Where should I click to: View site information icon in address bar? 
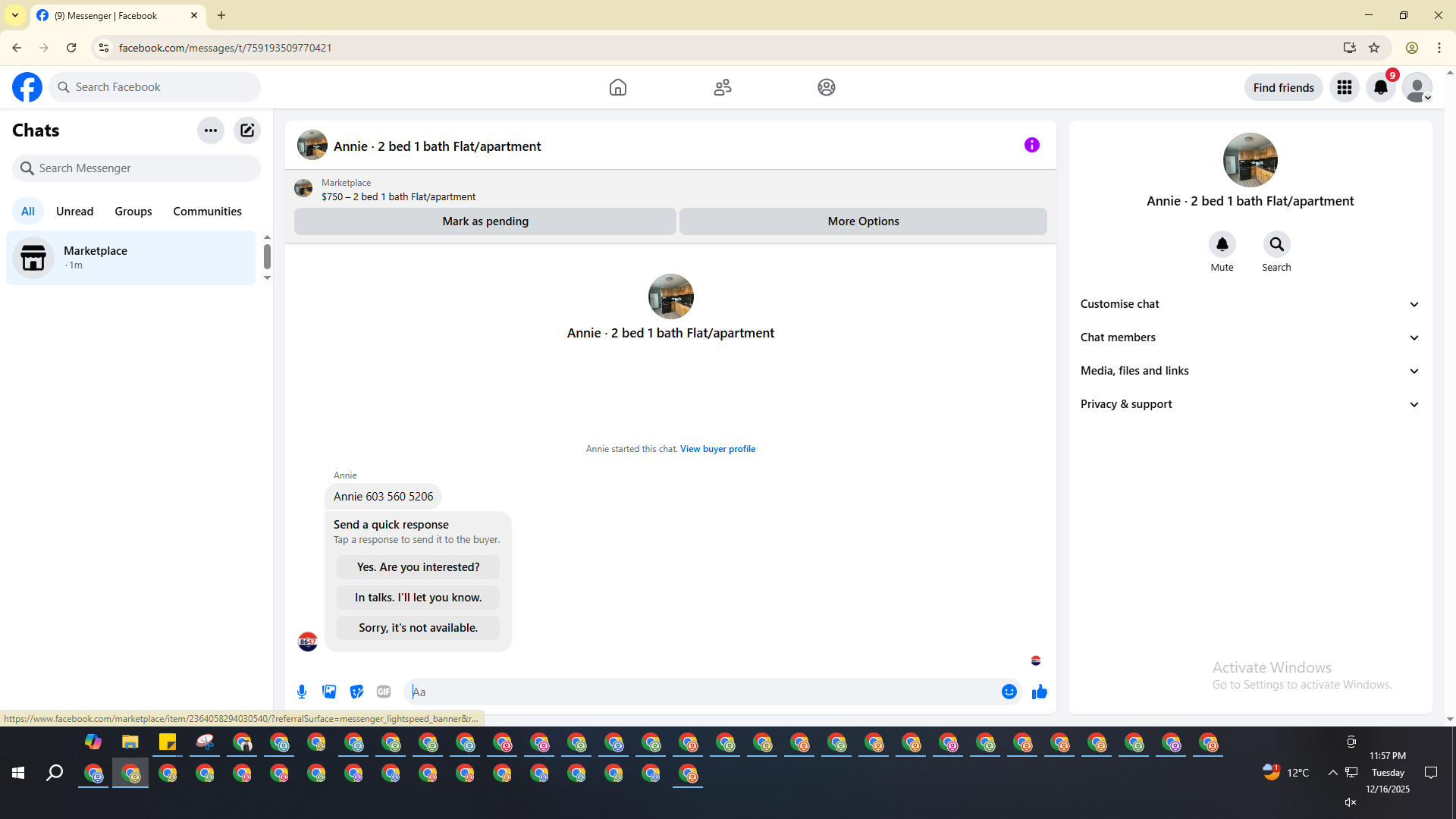104,48
